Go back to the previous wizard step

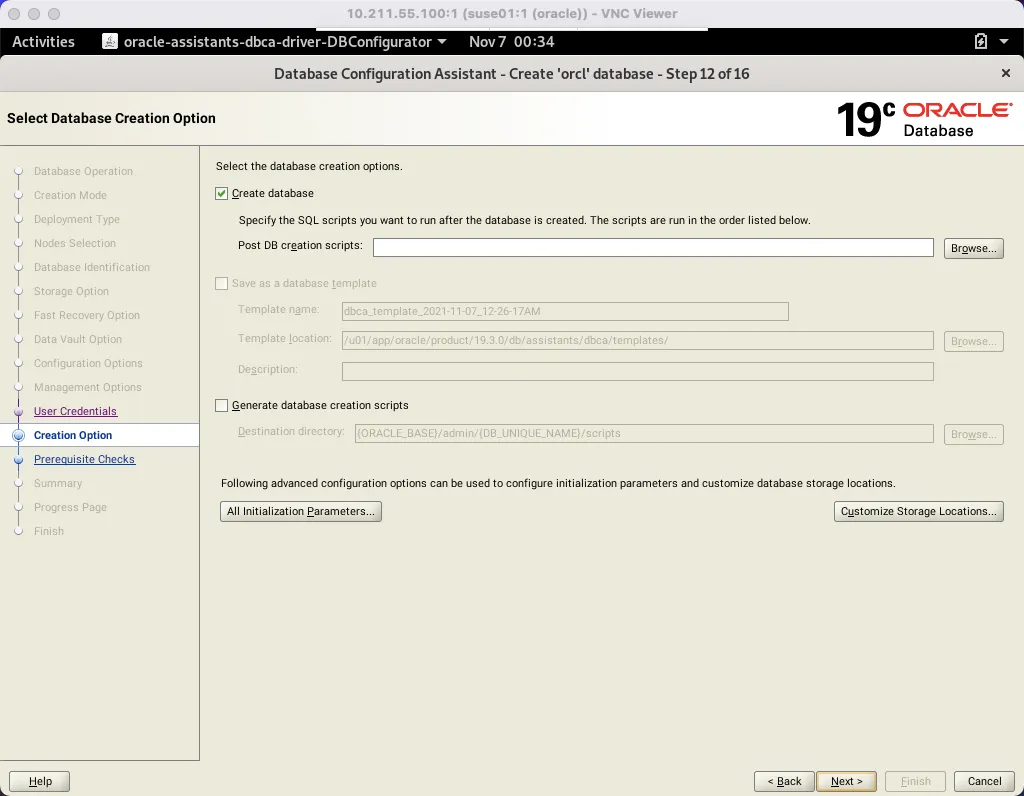[784, 781]
